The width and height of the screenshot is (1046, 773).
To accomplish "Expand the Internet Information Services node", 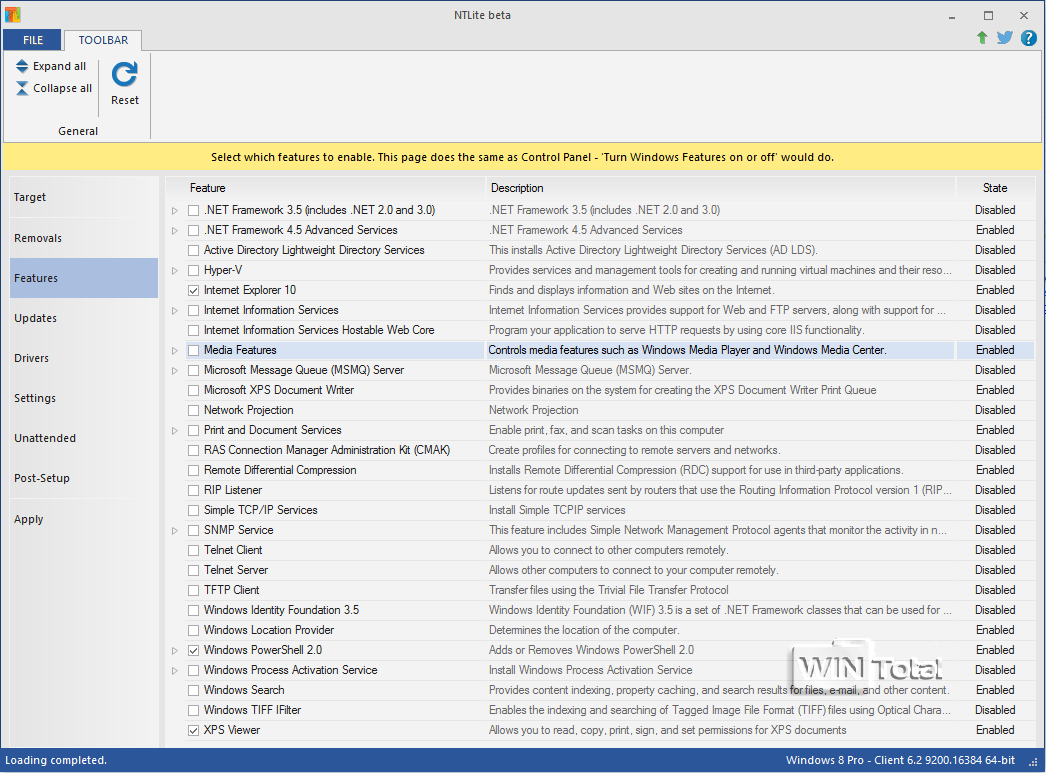I will click(175, 310).
